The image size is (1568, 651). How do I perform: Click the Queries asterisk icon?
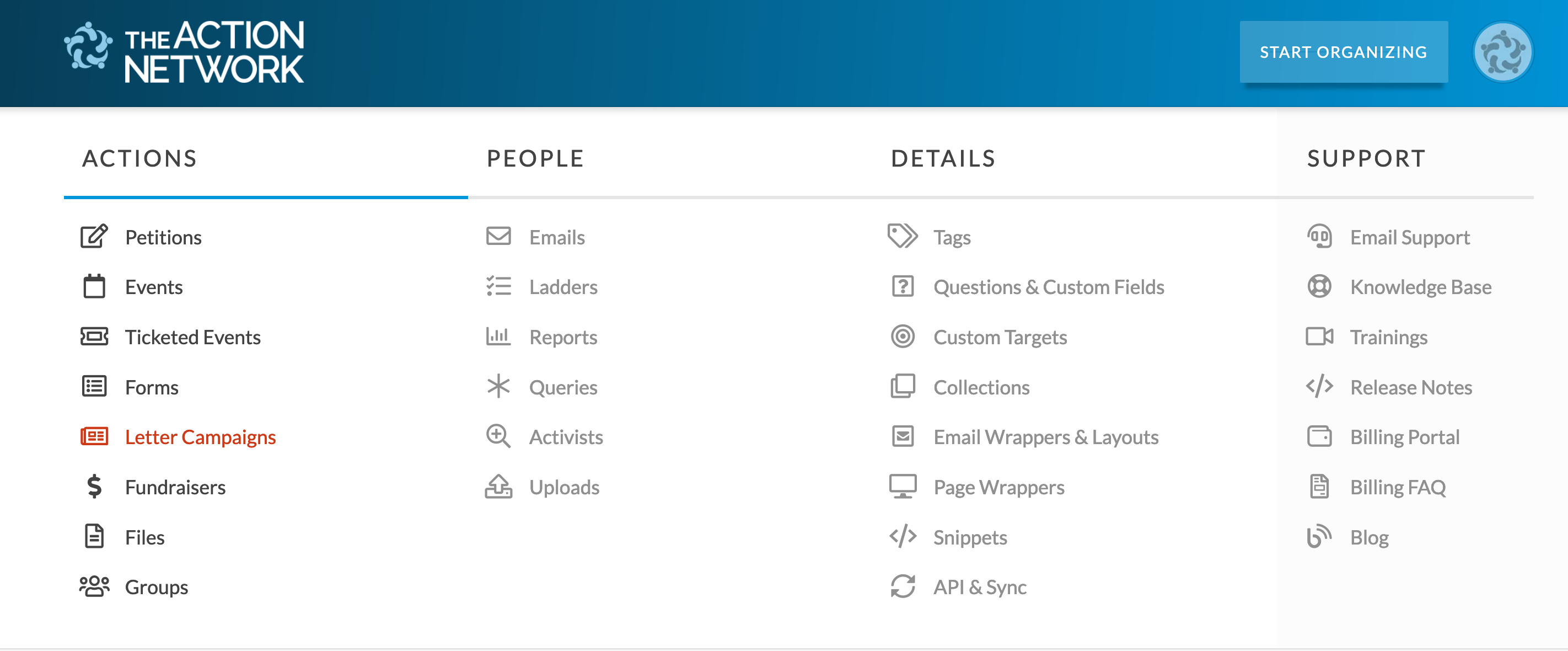tap(498, 386)
